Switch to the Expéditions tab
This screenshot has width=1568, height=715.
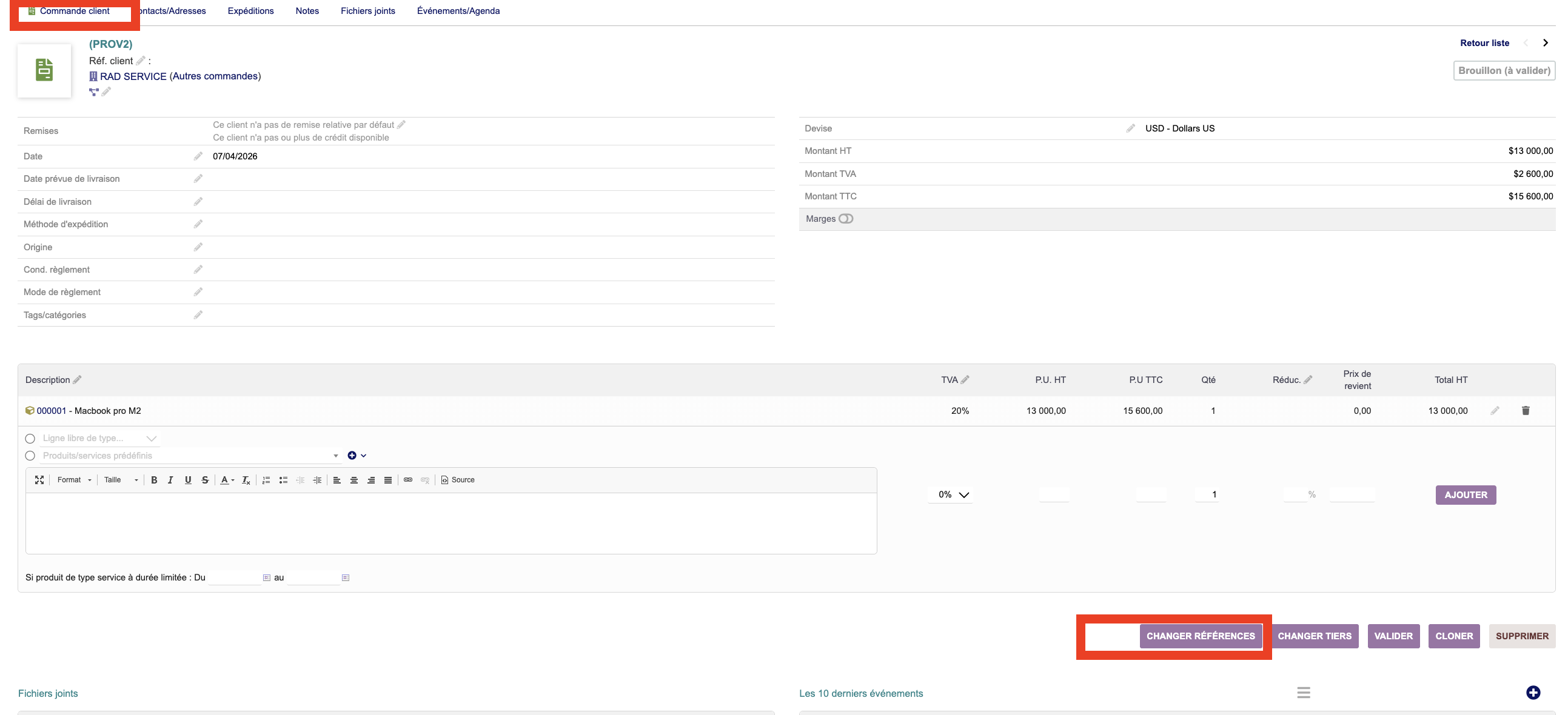(250, 11)
